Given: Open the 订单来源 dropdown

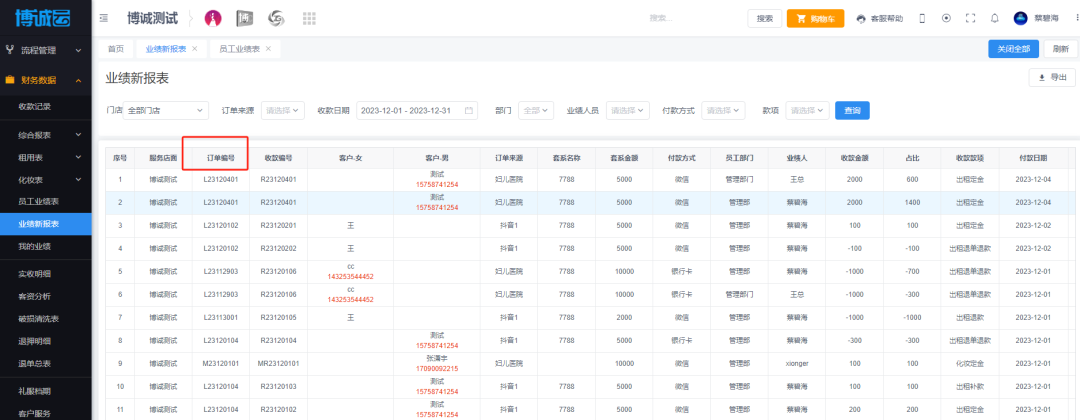Looking at the screenshot, I should [x=282, y=110].
